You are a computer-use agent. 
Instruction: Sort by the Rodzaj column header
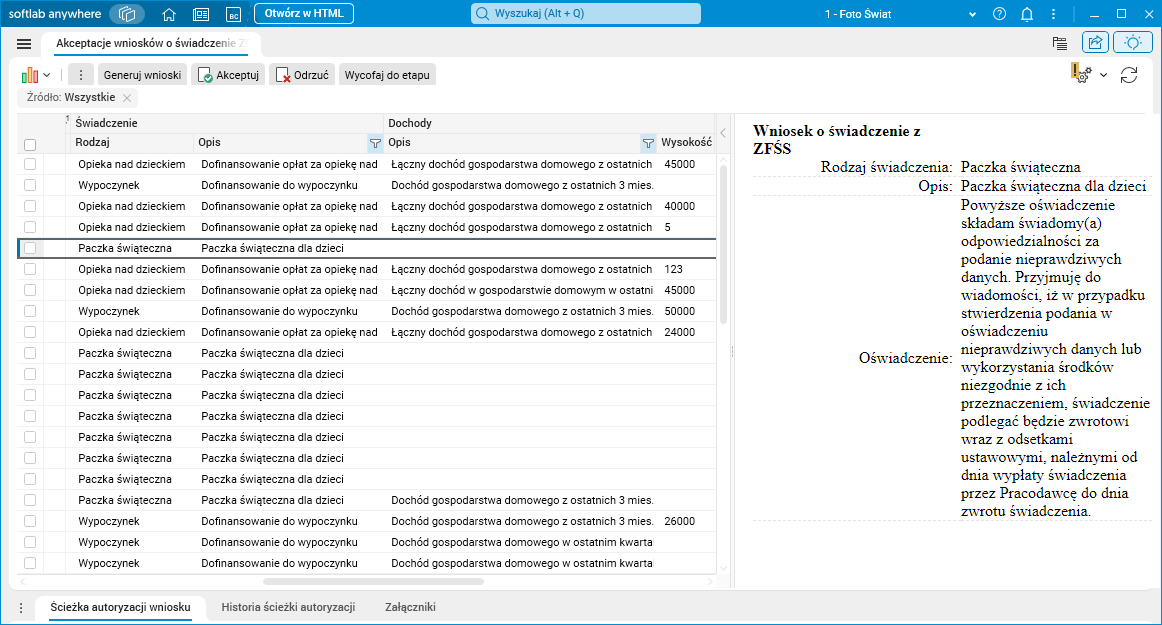point(132,142)
